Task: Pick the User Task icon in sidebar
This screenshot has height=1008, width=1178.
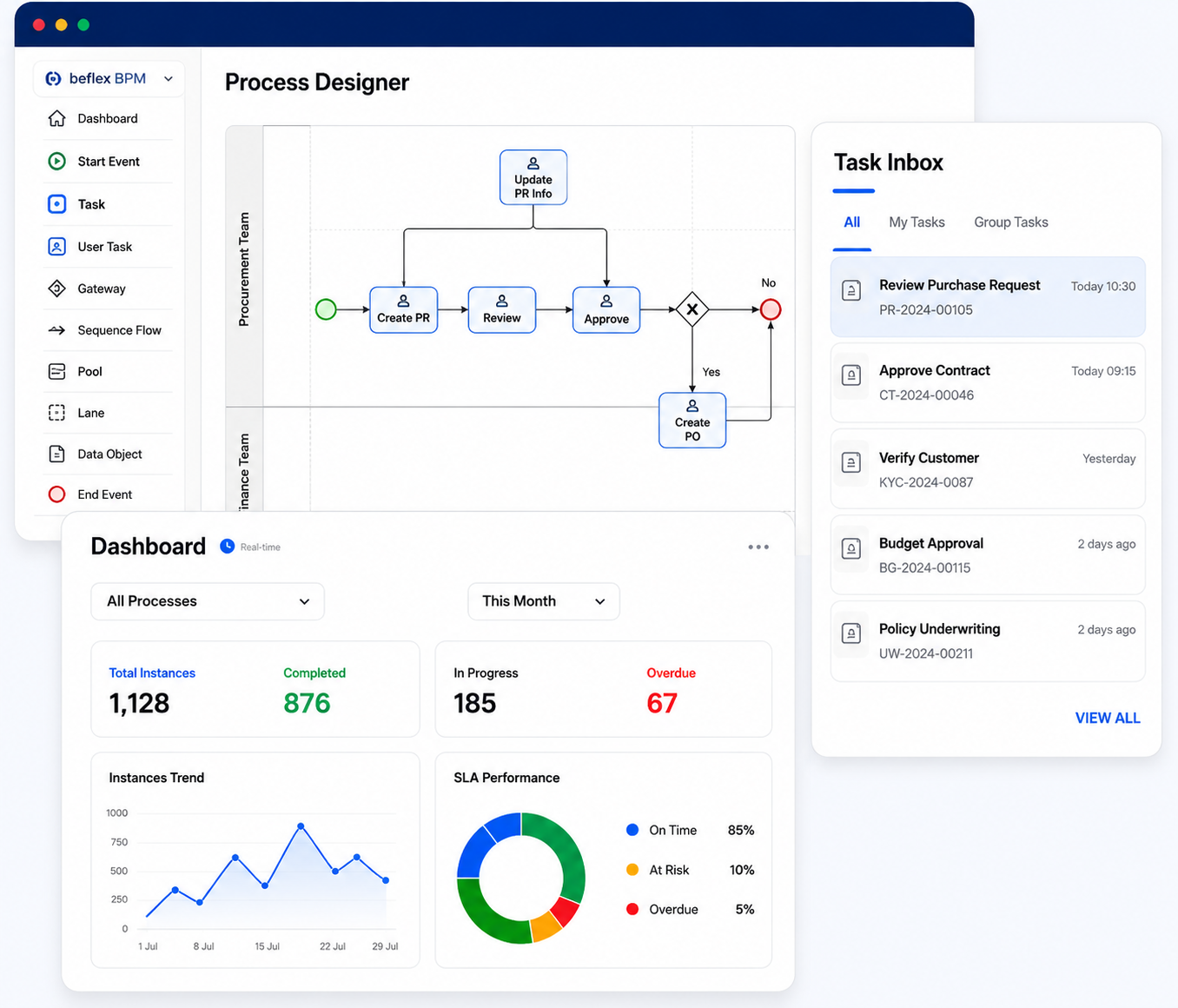Action: [x=56, y=247]
